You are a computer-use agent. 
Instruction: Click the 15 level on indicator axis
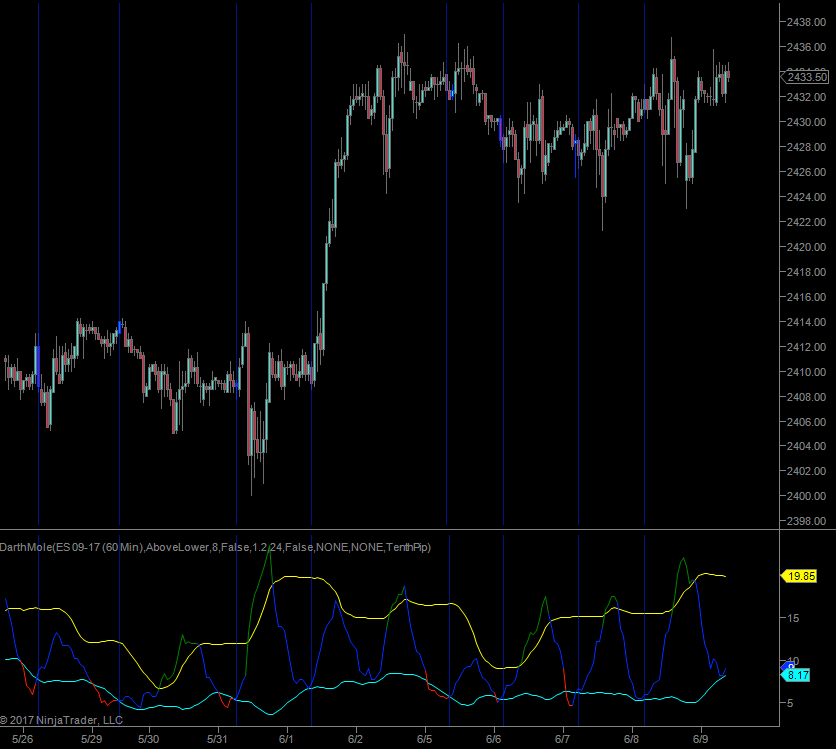point(791,619)
